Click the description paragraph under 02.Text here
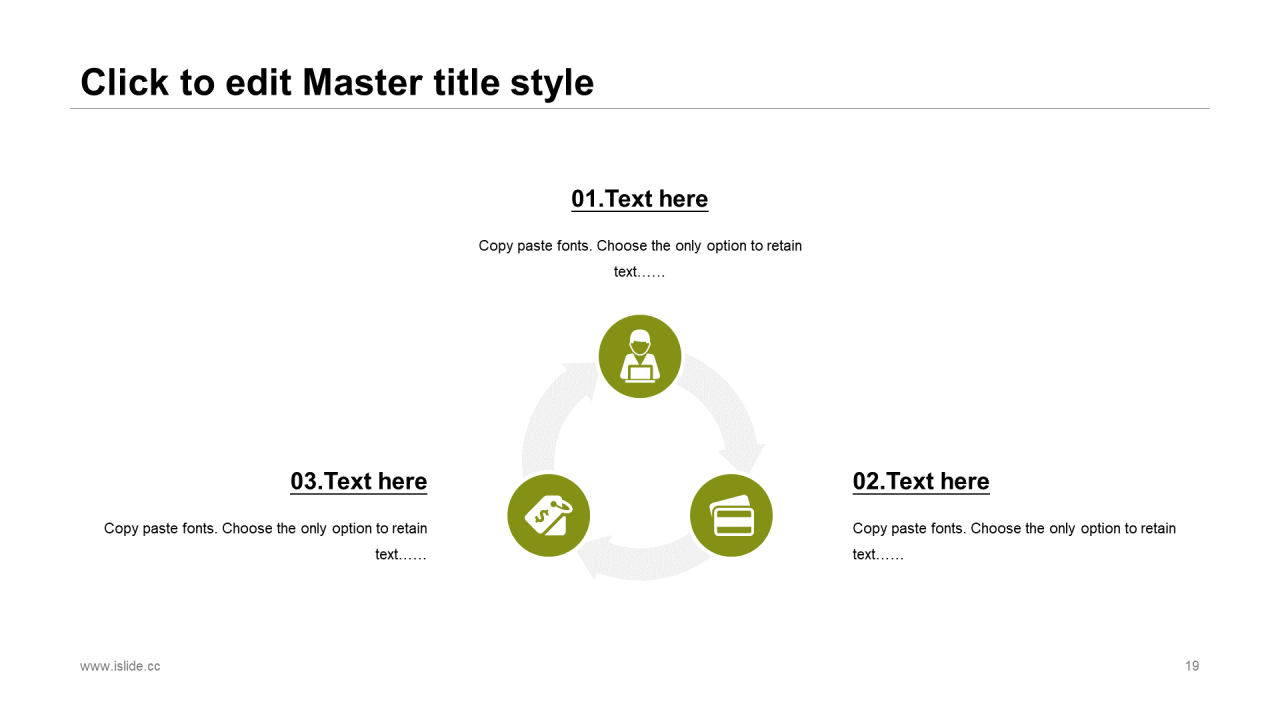The width and height of the screenshot is (1280, 720). pos(1014,541)
